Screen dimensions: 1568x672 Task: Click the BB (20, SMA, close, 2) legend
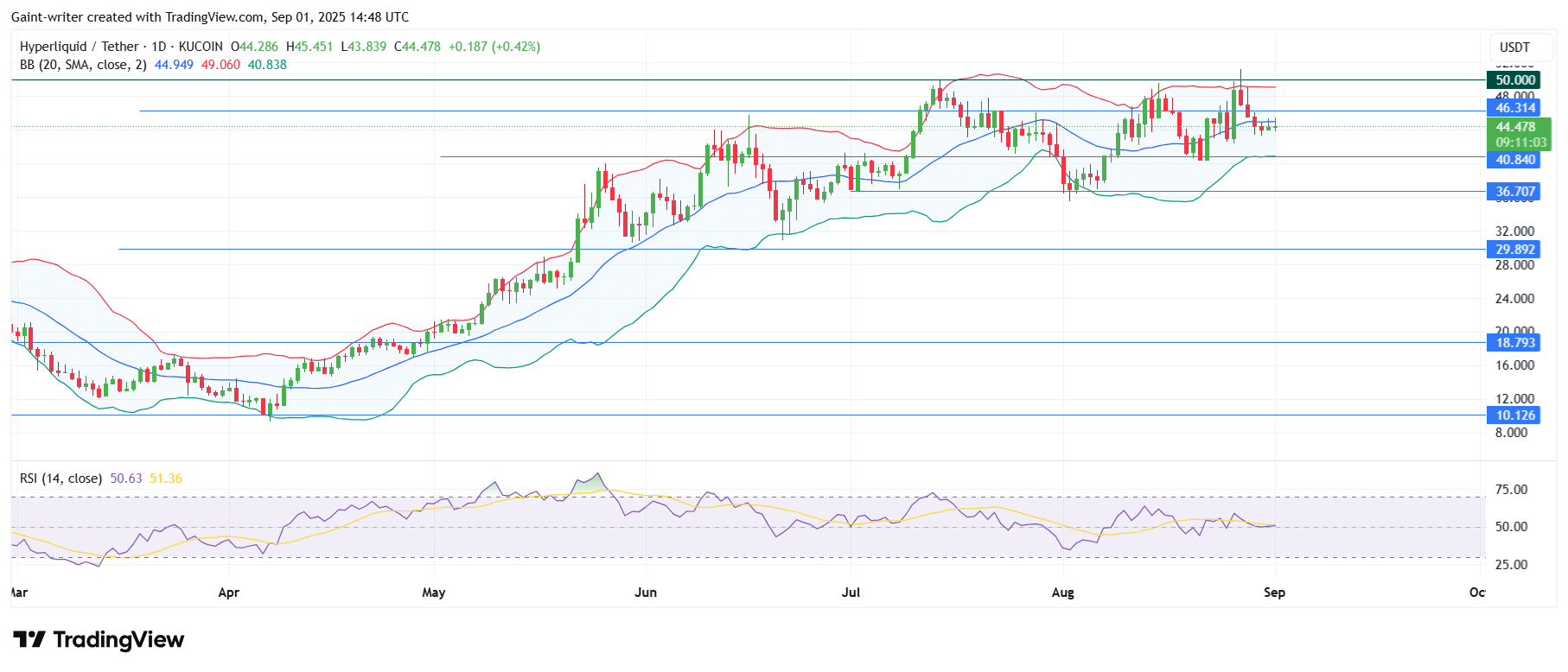point(83,65)
